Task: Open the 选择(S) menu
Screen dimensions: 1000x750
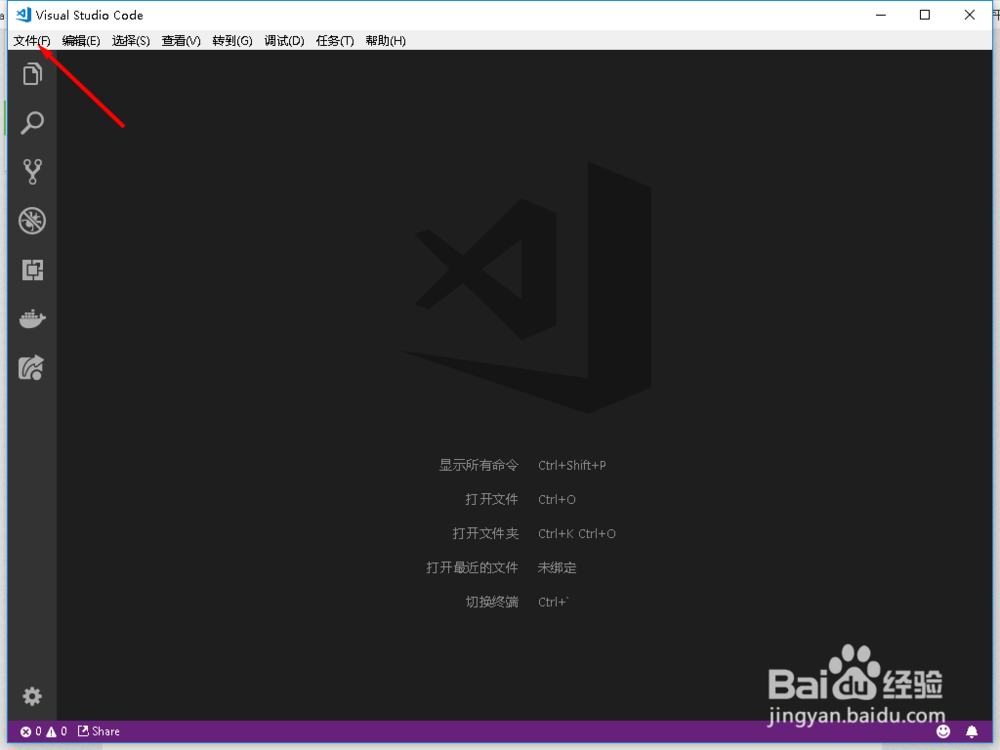Action: coord(131,41)
